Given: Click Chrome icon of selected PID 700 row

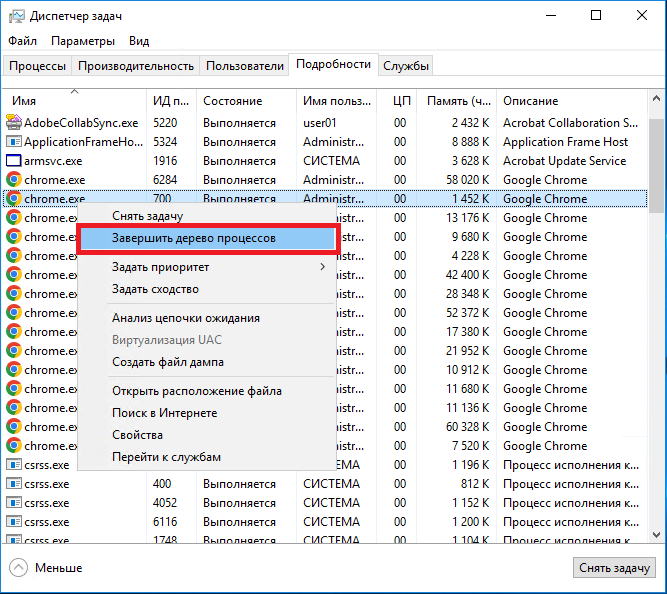Looking at the screenshot, I should pyautogui.click(x=14, y=199).
